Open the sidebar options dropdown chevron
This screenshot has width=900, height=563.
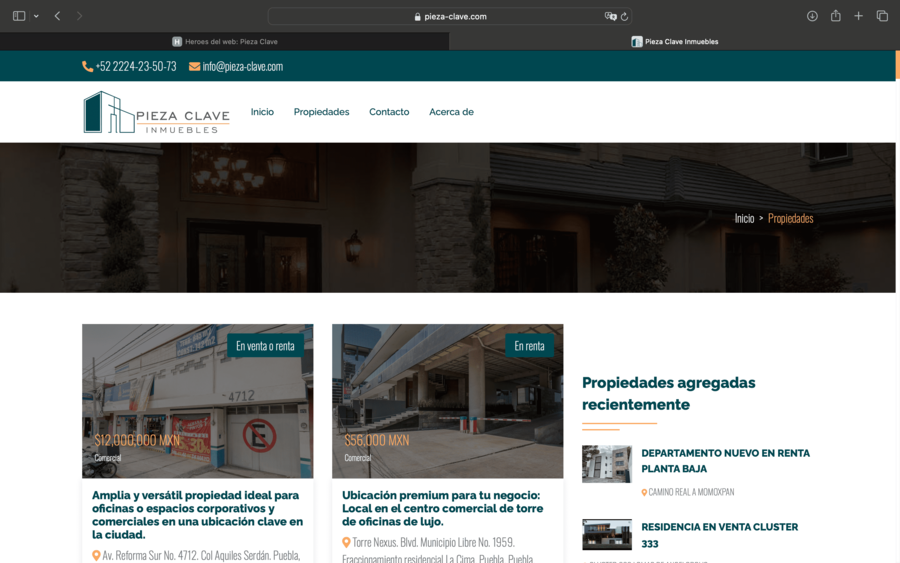click(x=36, y=16)
